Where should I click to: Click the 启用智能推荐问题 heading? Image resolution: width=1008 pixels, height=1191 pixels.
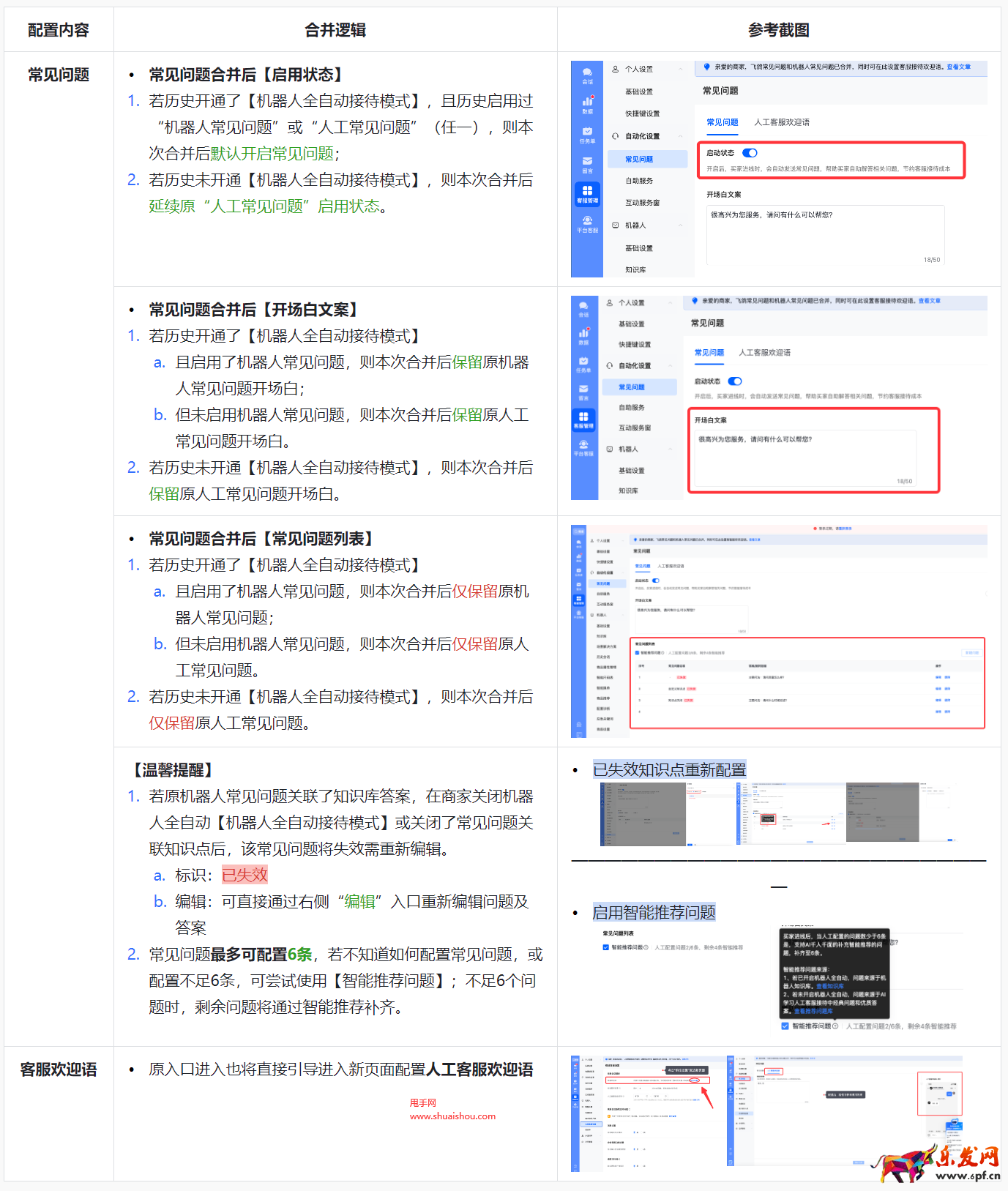[654, 912]
